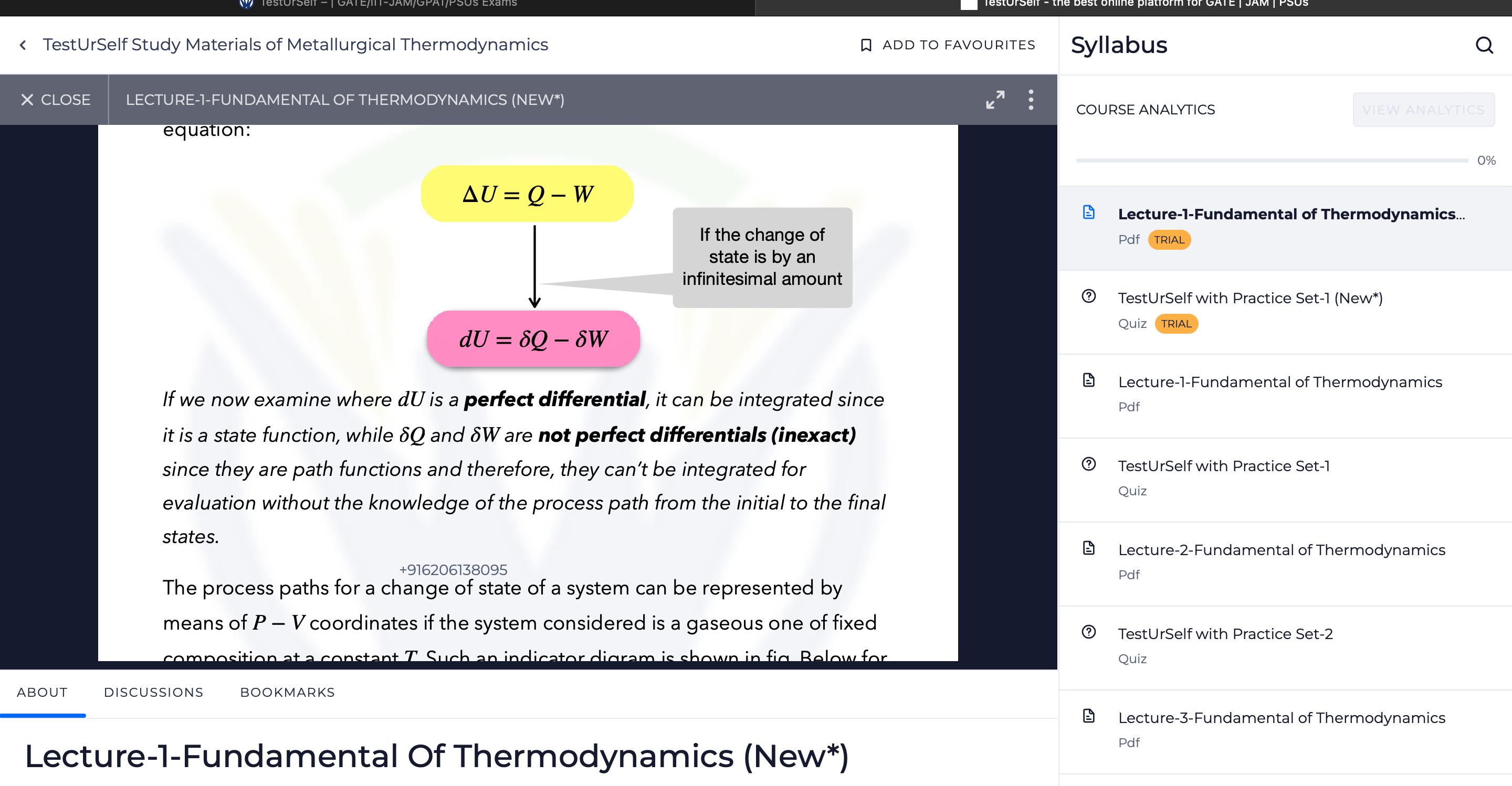Open Lecture-3-Fundamental of Thermodynamics pdf
This screenshot has width=1512, height=786.
[x=1285, y=731]
